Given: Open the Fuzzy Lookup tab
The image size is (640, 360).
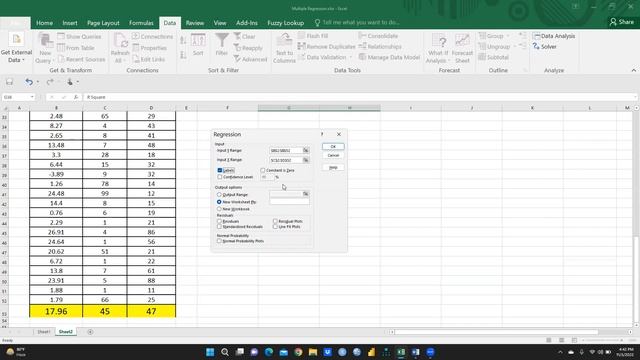Looking at the screenshot, I should [x=286, y=23].
